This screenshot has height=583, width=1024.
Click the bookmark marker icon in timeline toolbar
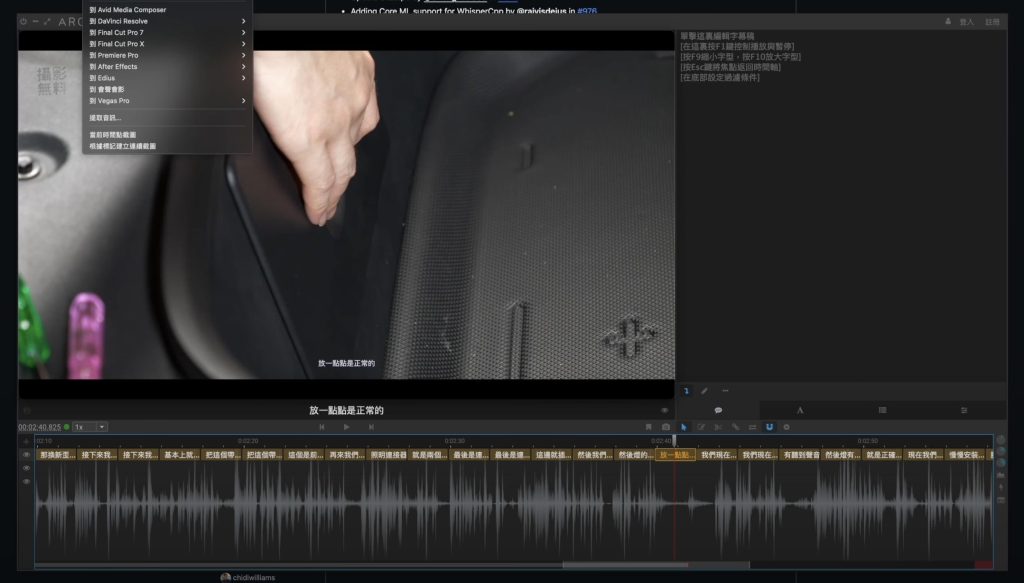648,427
